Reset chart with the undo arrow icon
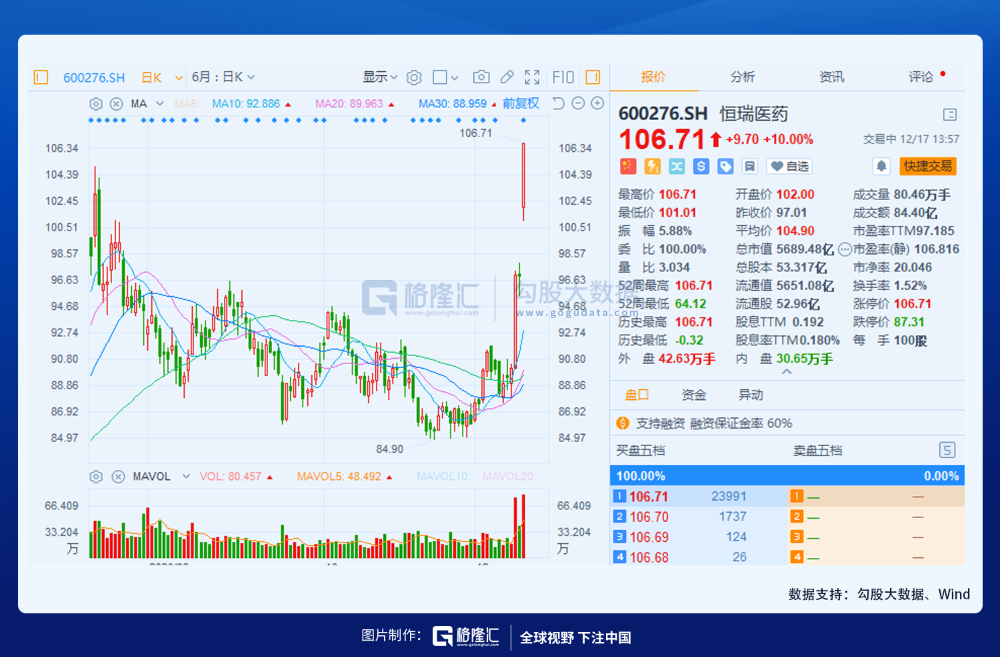Screen dimensions: 1000x657 point(558,103)
